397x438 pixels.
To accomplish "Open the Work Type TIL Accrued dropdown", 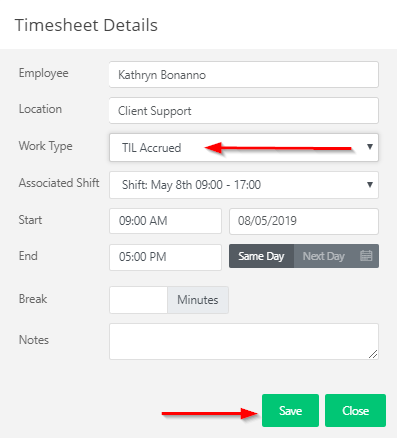I will pos(244,148).
